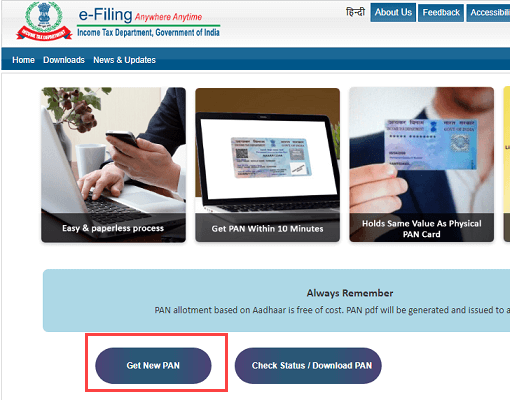The width and height of the screenshot is (510, 400).
Task: Open the About Us page
Action: pyautogui.click(x=393, y=13)
